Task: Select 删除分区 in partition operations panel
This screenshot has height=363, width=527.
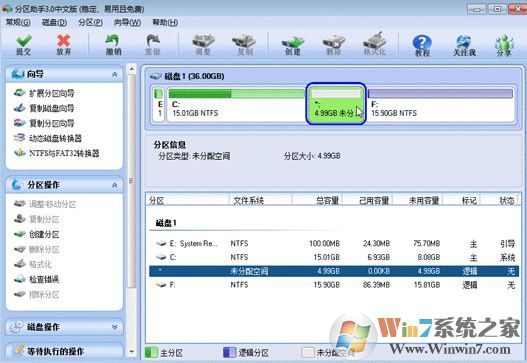Action: click(37, 249)
